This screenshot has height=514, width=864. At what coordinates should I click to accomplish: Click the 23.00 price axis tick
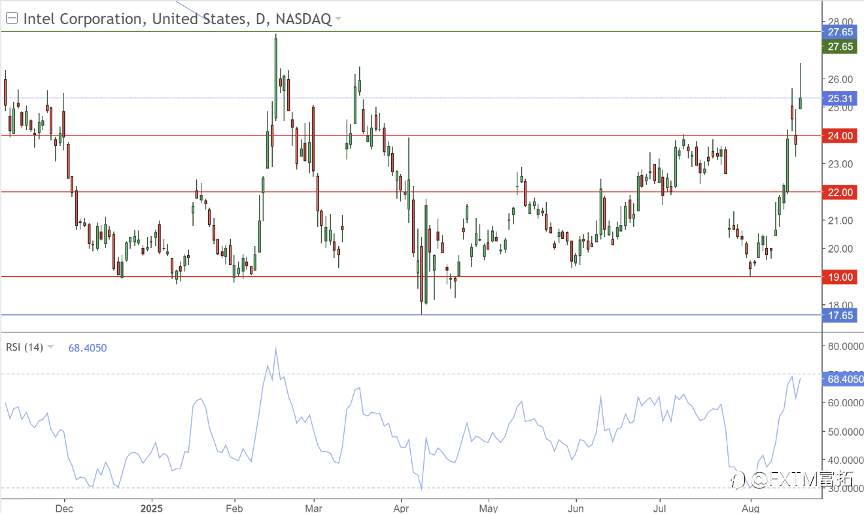(840, 164)
